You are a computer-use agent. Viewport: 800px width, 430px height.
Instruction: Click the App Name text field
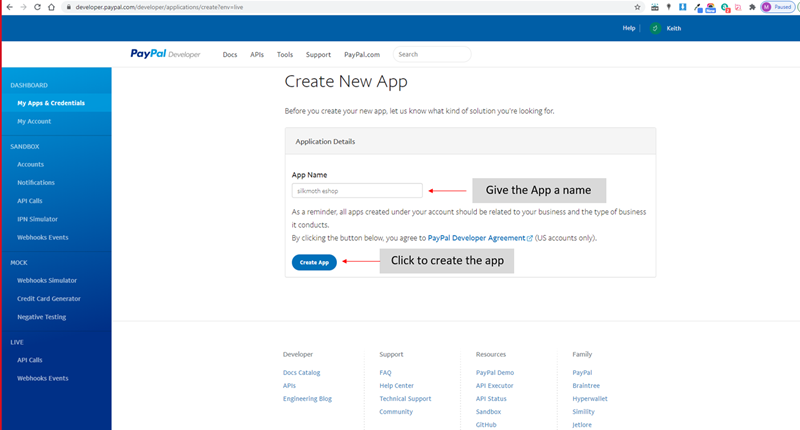point(357,191)
